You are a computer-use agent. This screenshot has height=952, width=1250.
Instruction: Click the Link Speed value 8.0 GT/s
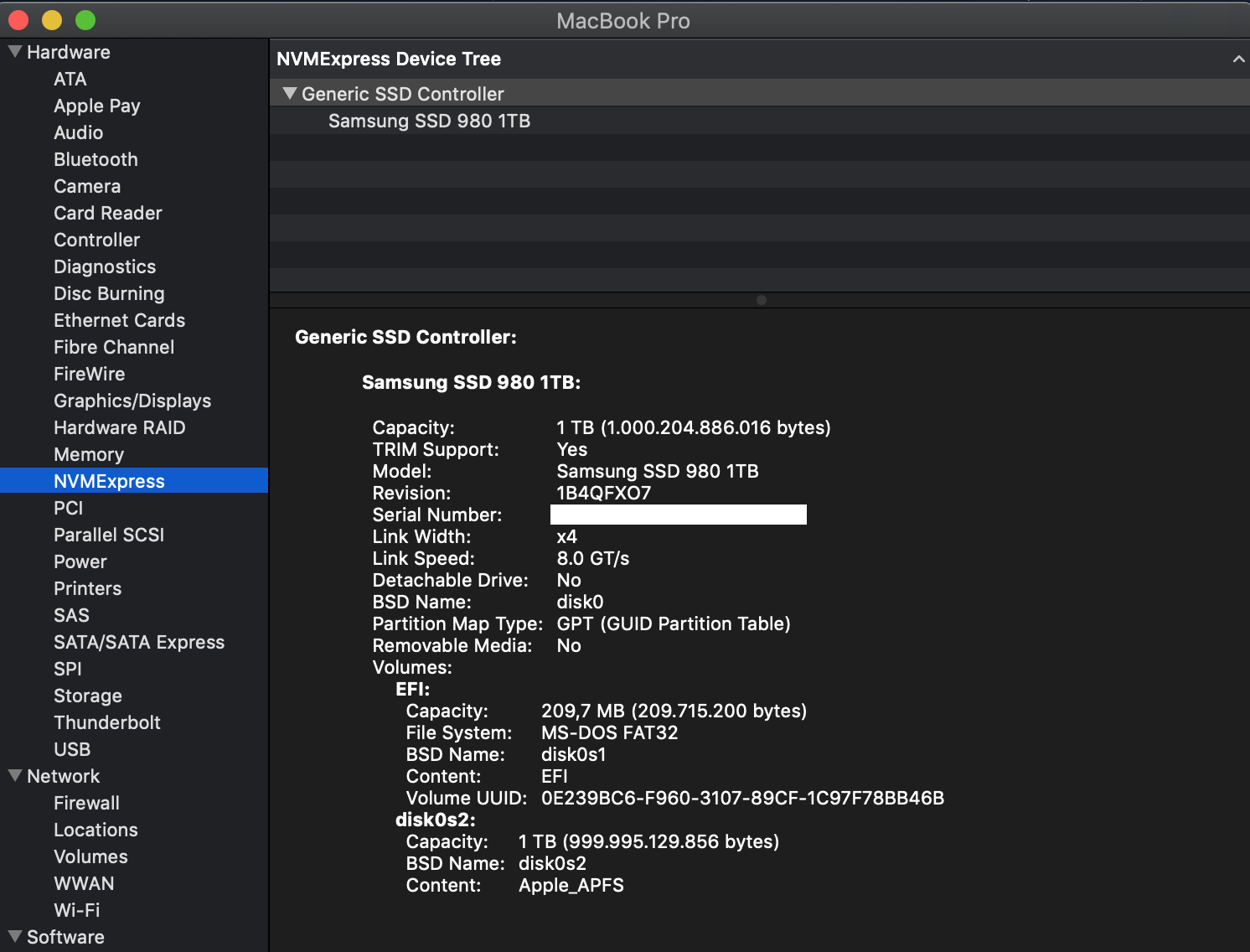pyautogui.click(x=593, y=558)
